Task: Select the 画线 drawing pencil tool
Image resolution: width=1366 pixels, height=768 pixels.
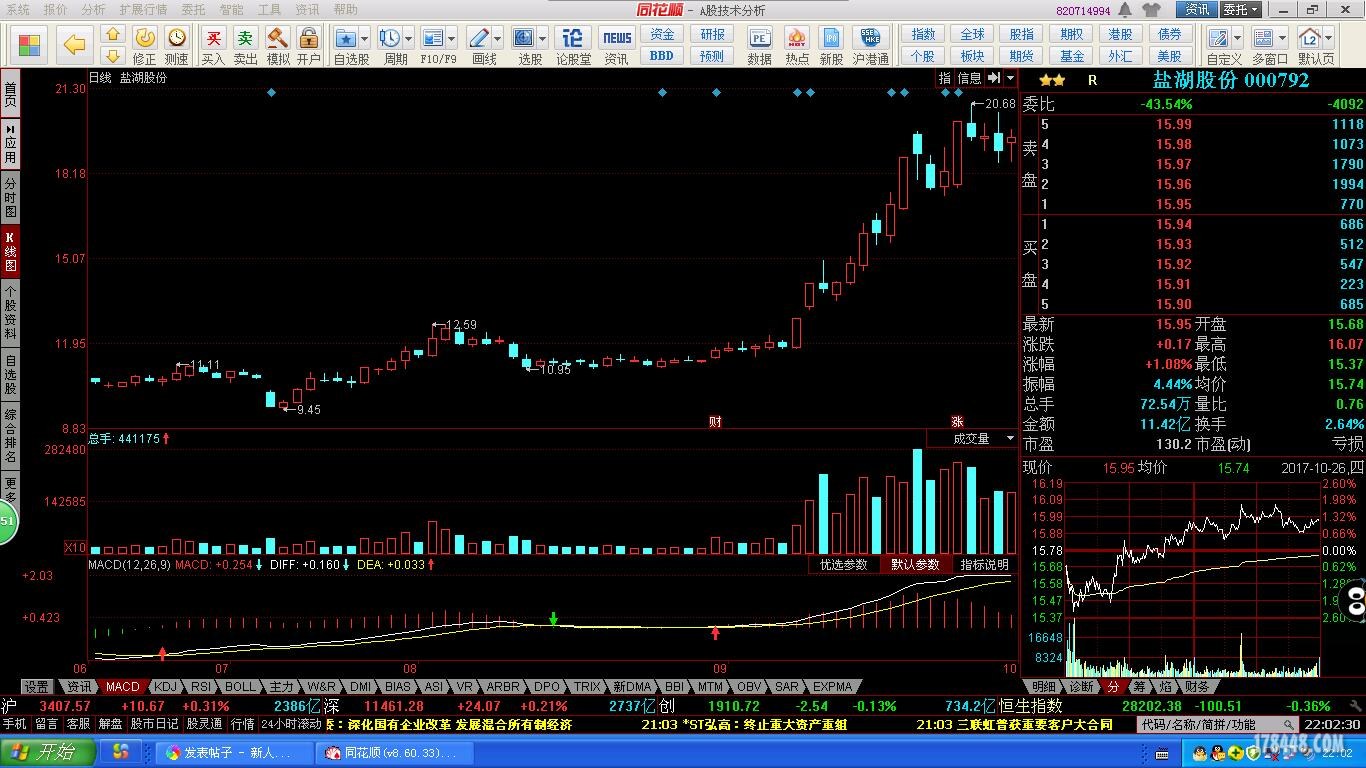Action: pos(479,38)
